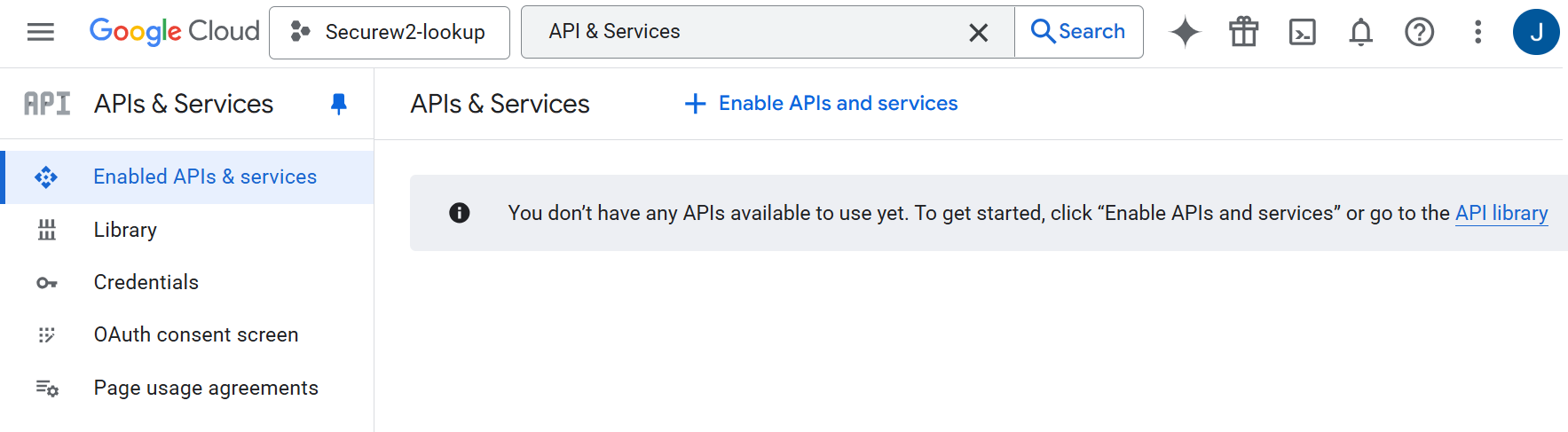Open the Securew2-lookup project selector

pos(389,32)
